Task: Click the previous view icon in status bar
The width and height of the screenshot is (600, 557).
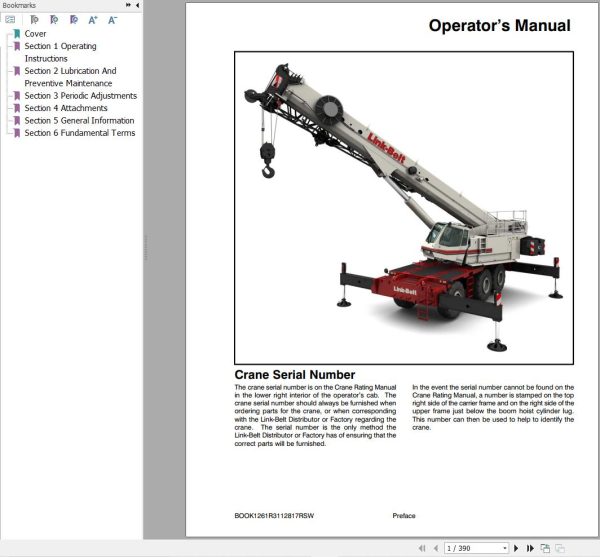Action: [545, 548]
